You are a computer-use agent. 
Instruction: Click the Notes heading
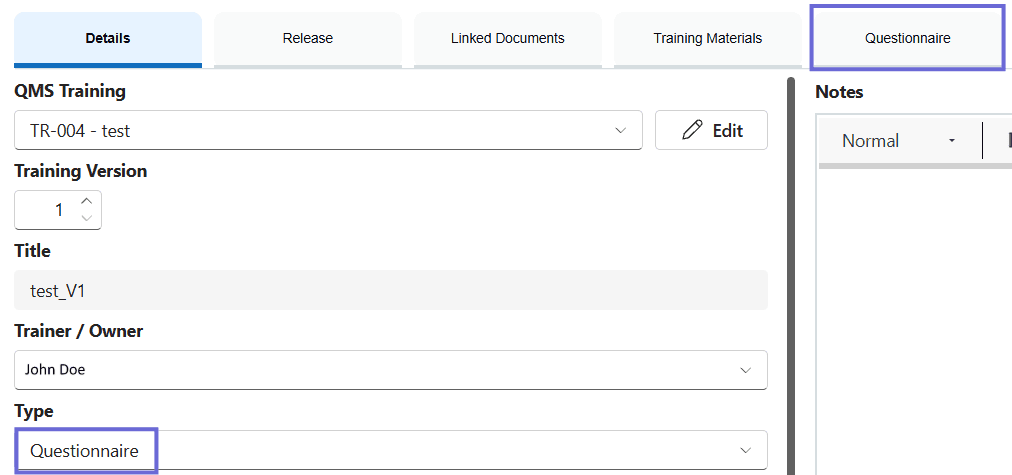pos(839,92)
